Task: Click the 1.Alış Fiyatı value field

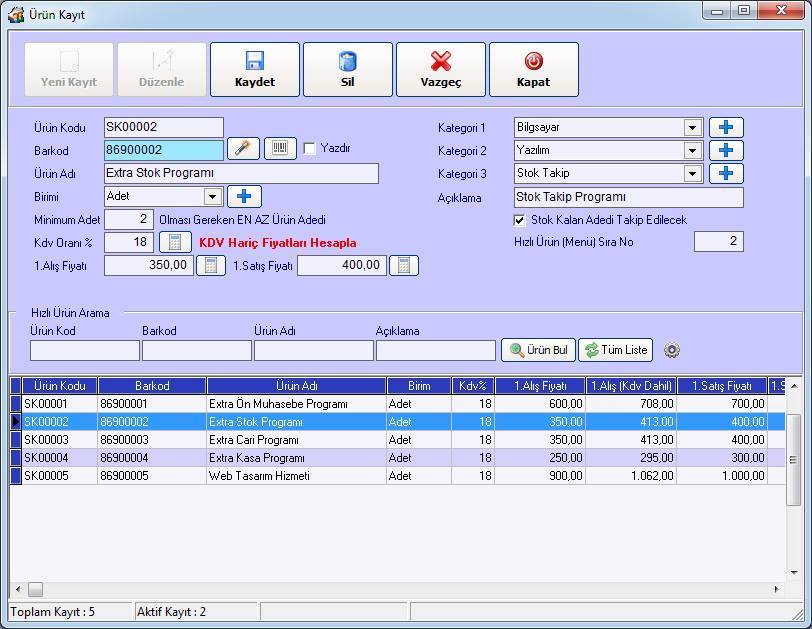Action: click(x=149, y=266)
